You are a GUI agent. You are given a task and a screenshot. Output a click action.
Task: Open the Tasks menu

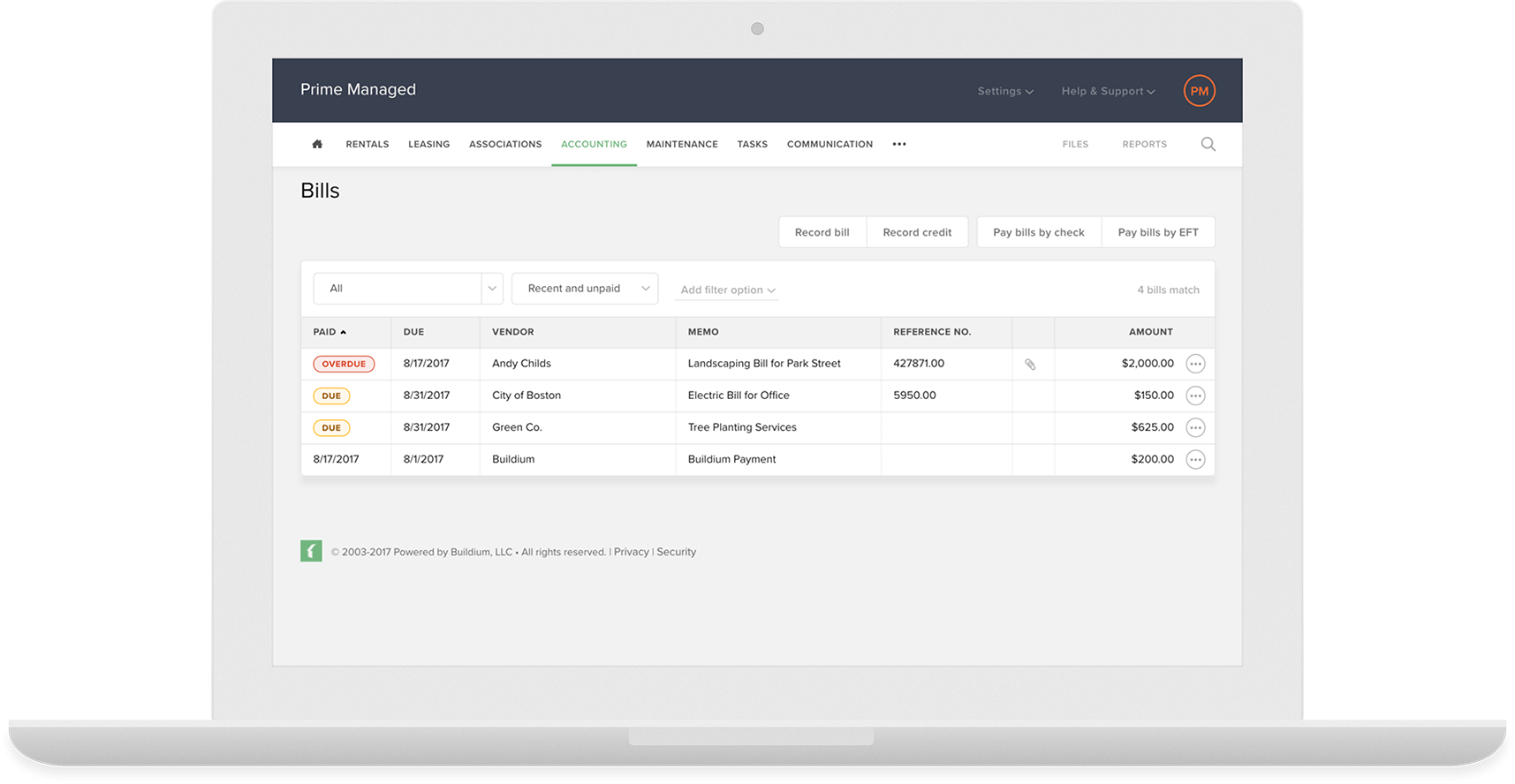pos(753,144)
